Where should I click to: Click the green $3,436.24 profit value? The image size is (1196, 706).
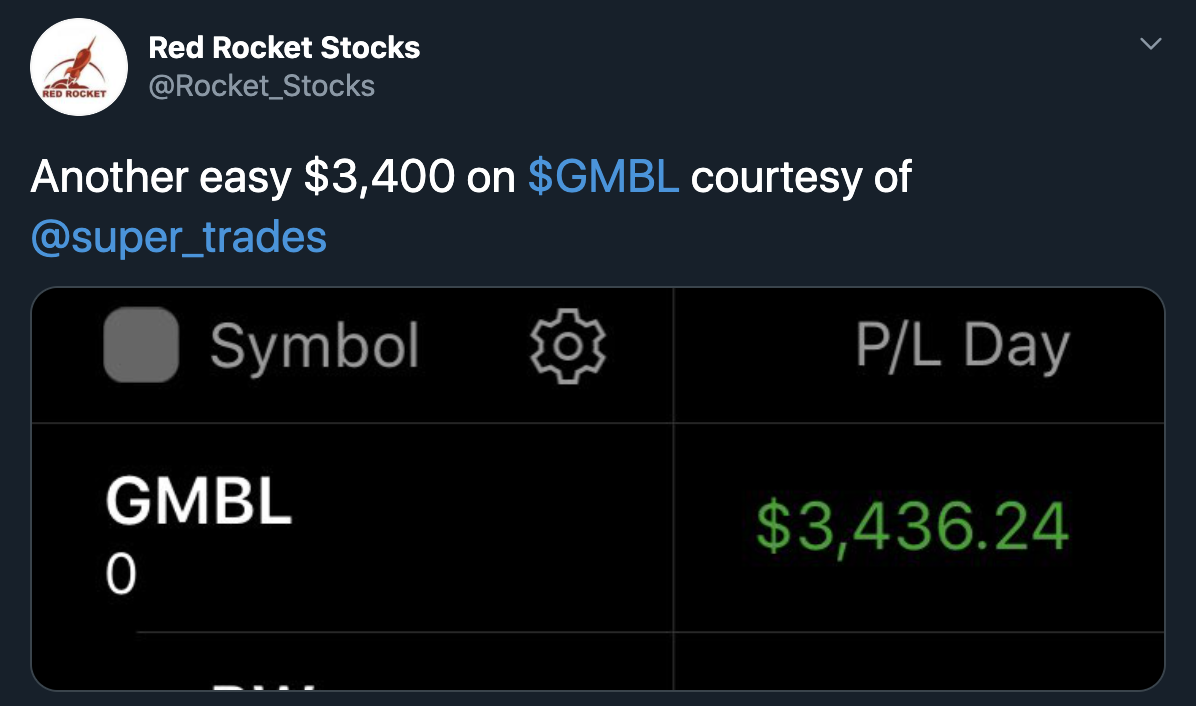click(911, 527)
